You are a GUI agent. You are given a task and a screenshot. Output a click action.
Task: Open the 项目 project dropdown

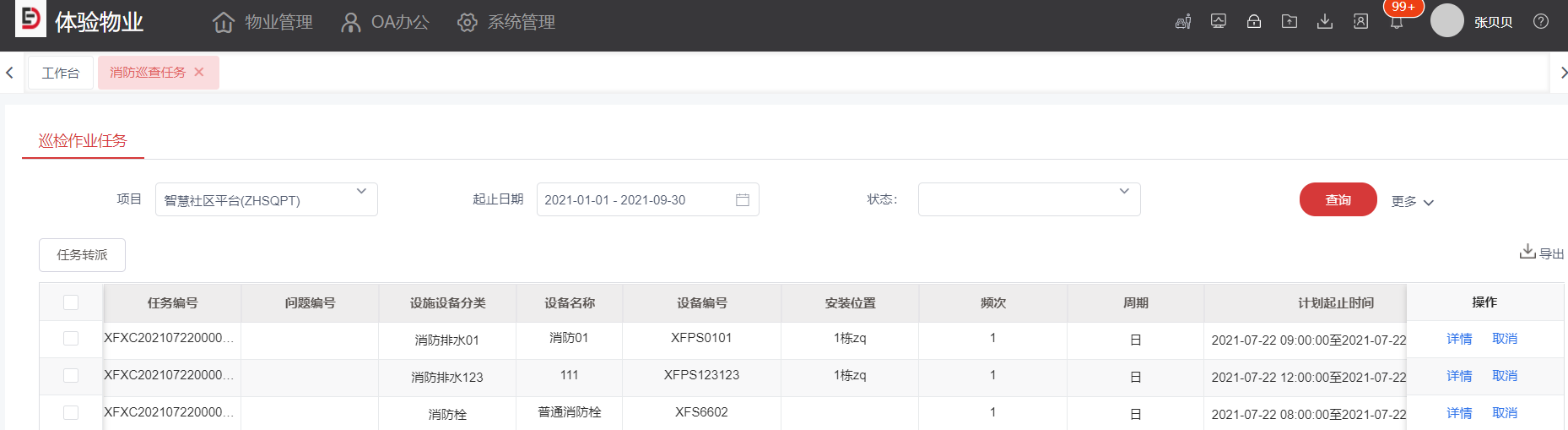click(x=266, y=200)
